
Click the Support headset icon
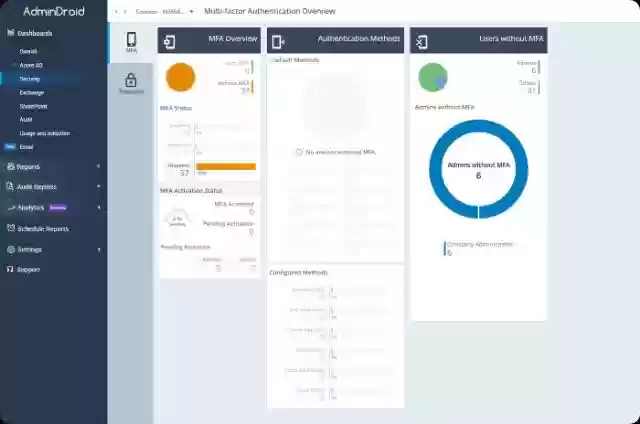click(x=11, y=269)
